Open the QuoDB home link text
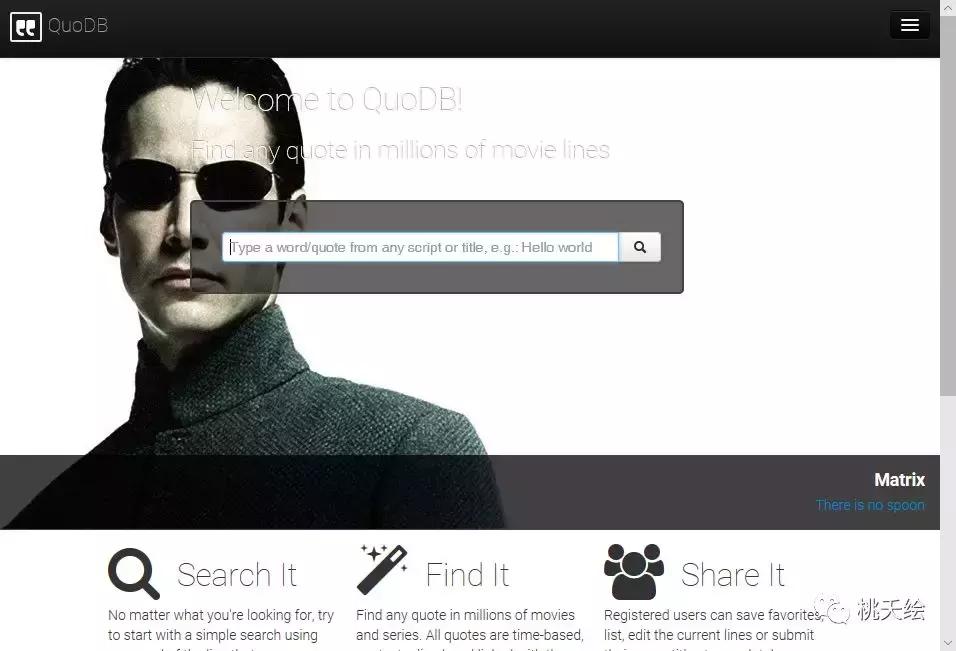This screenshot has height=651, width=956. [x=77, y=26]
